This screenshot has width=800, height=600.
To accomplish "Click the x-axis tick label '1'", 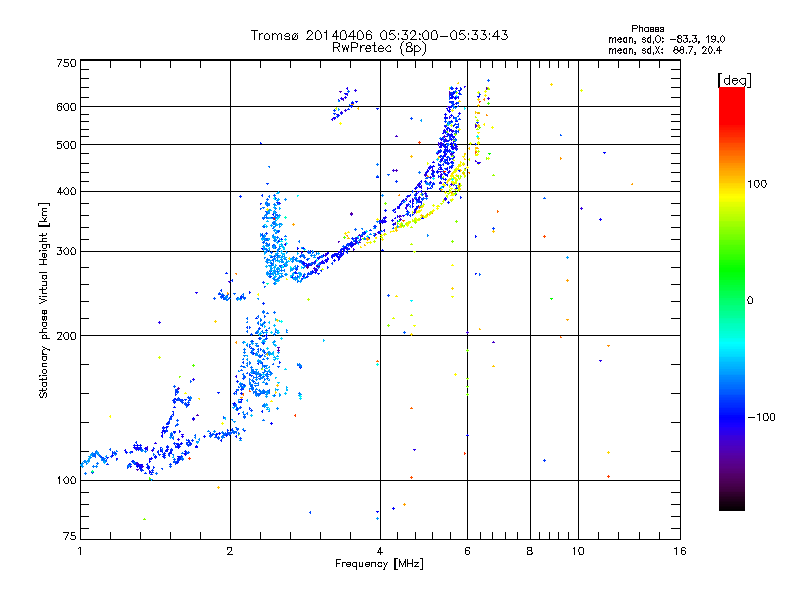I will [80, 551].
